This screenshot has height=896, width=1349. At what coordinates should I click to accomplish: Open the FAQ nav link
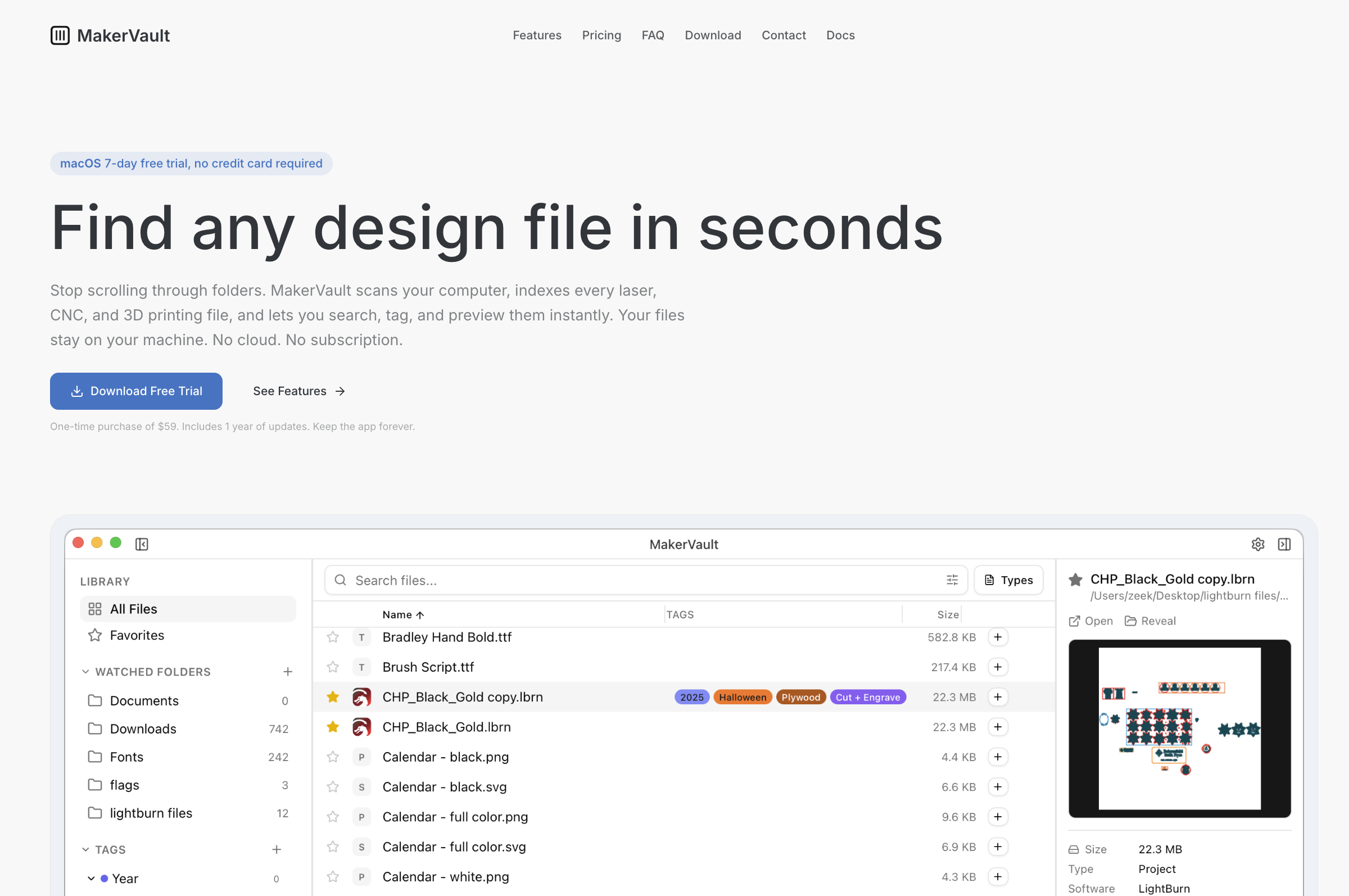tap(653, 35)
